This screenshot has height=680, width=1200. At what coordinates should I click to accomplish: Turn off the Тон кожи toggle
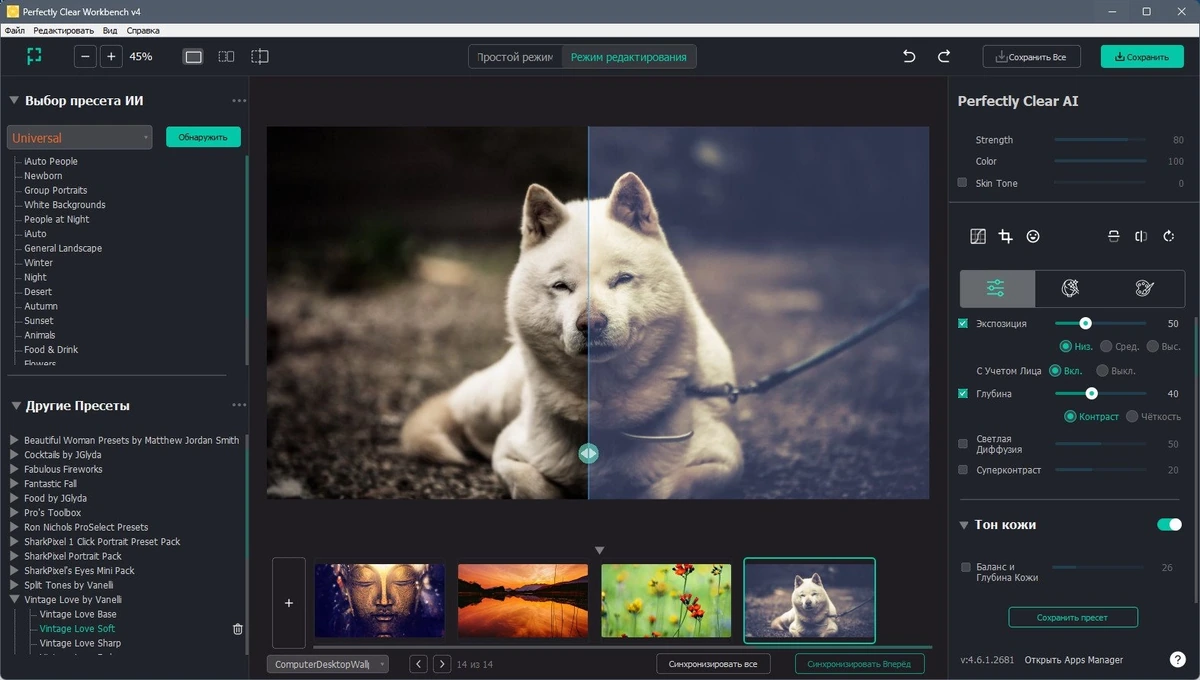1169,525
